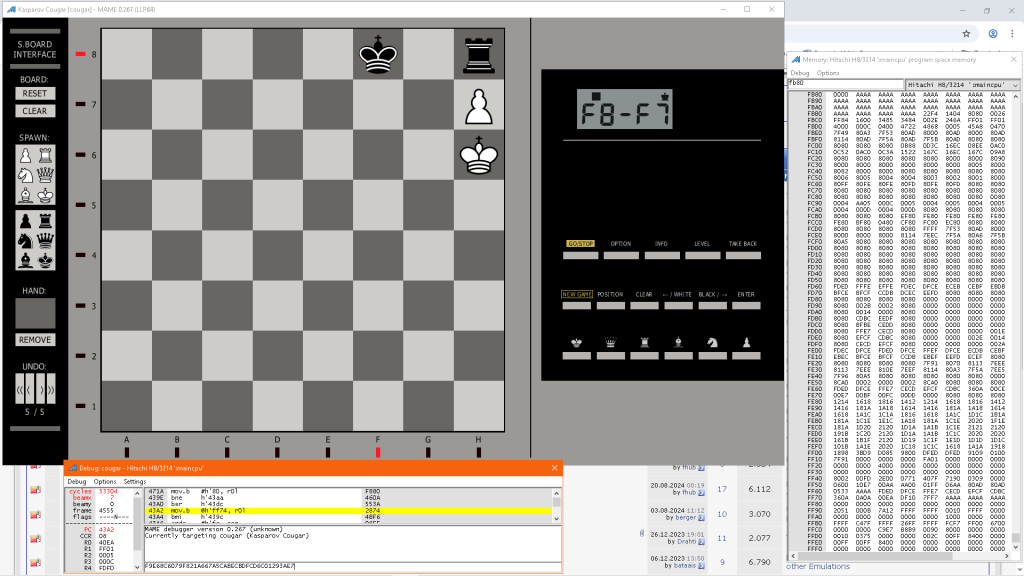Screen dimensions: 1024x576
Task: Remove the piece held in hand
Action: pyautogui.click(x=35, y=340)
